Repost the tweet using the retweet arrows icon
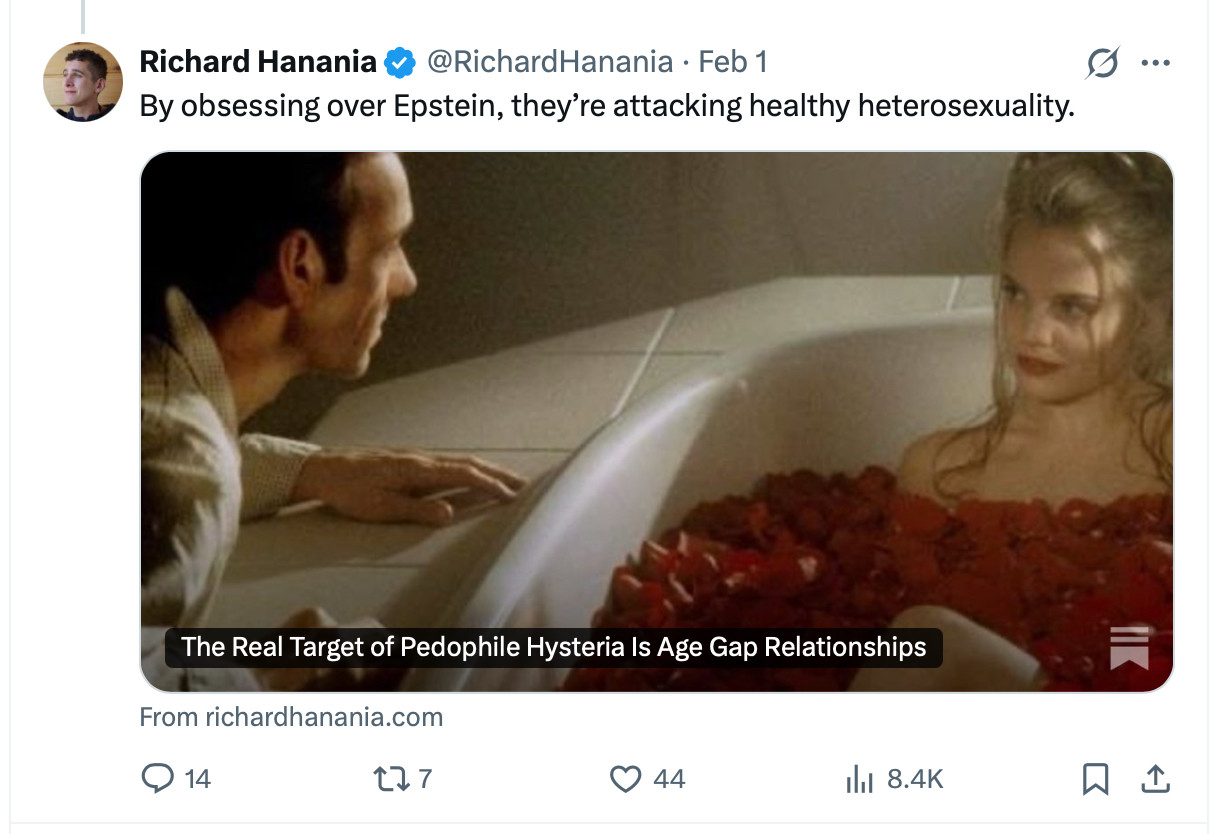The height and width of the screenshot is (834, 1232). (x=386, y=778)
